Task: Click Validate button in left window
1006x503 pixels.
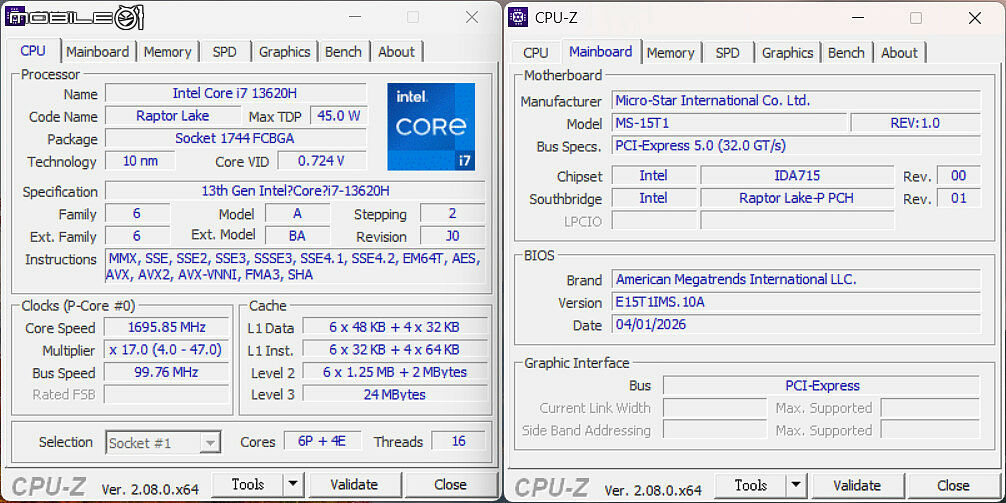Action: (x=354, y=485)
